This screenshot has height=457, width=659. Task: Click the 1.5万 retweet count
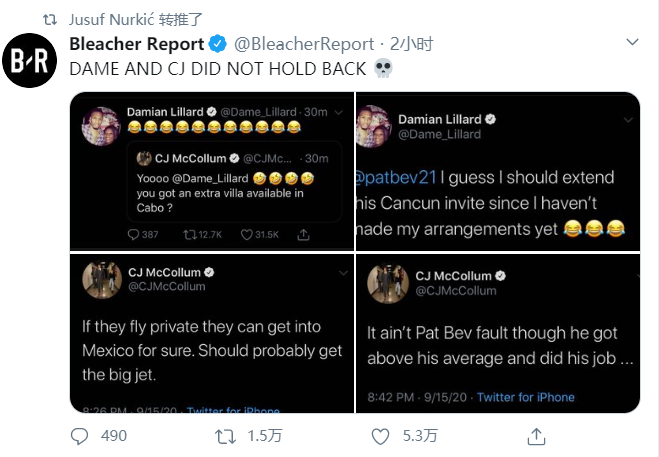point(265,436)
